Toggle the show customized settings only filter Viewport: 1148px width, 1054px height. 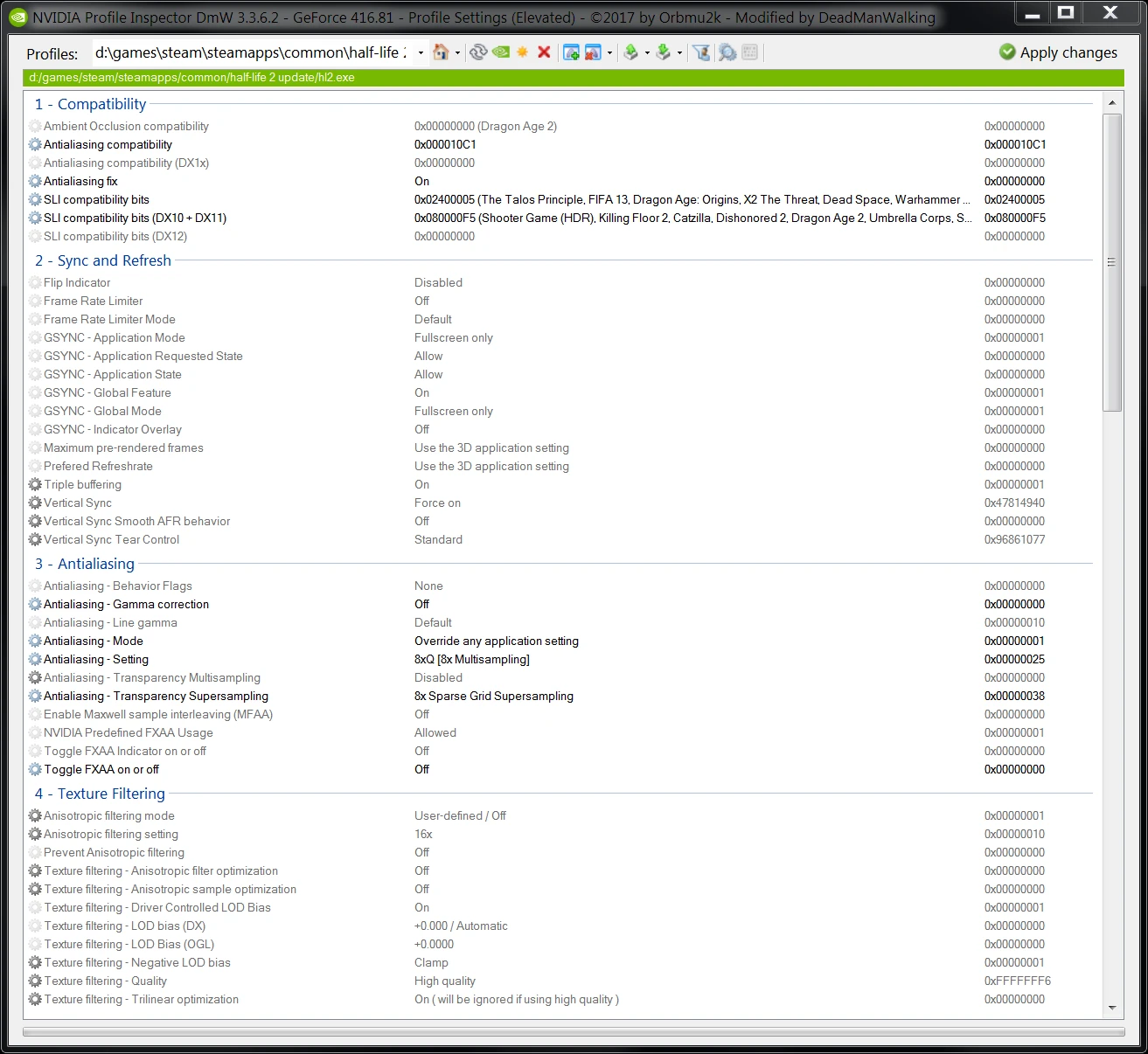(701, 52)
